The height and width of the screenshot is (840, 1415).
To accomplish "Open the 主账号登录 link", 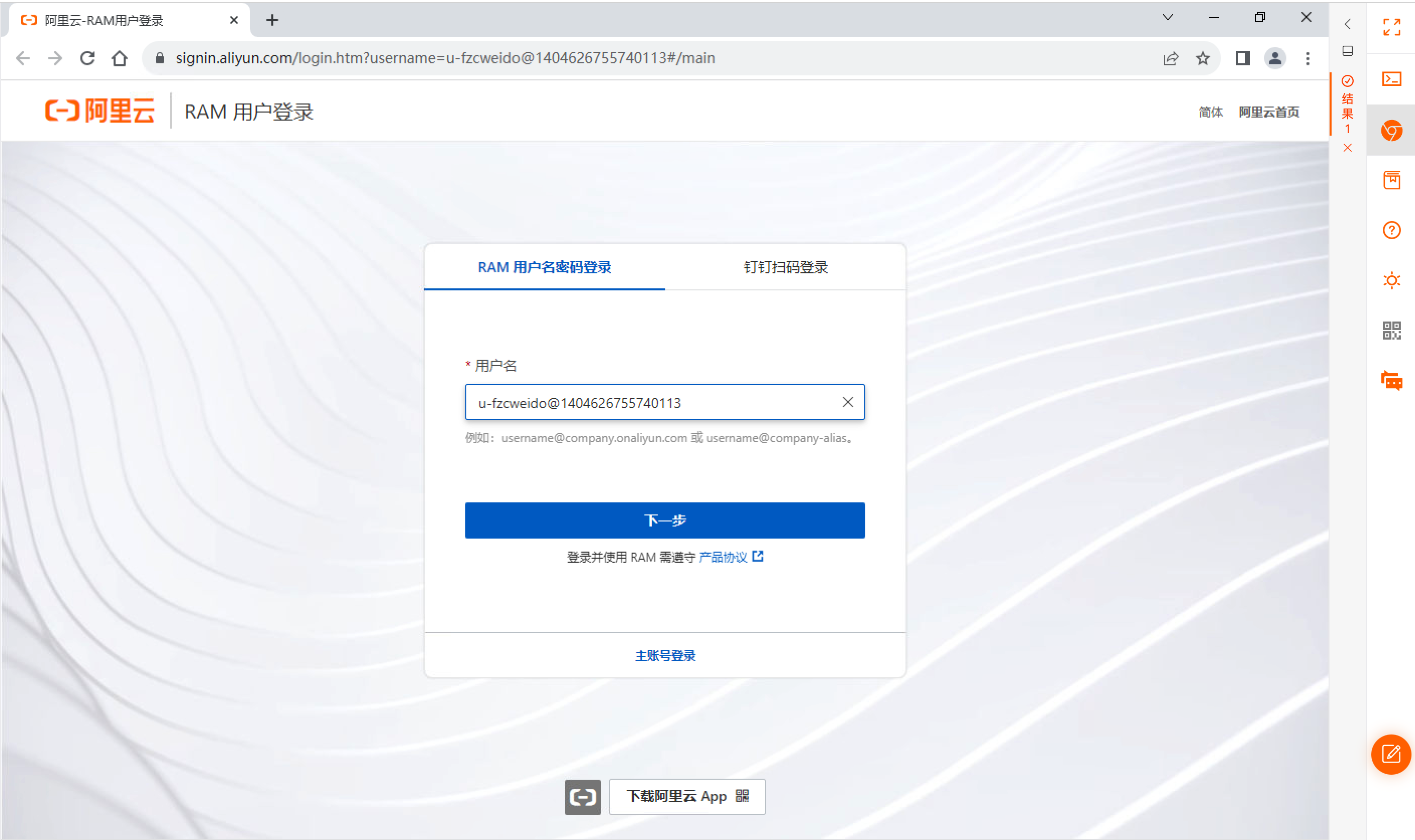I will point(665,656).
